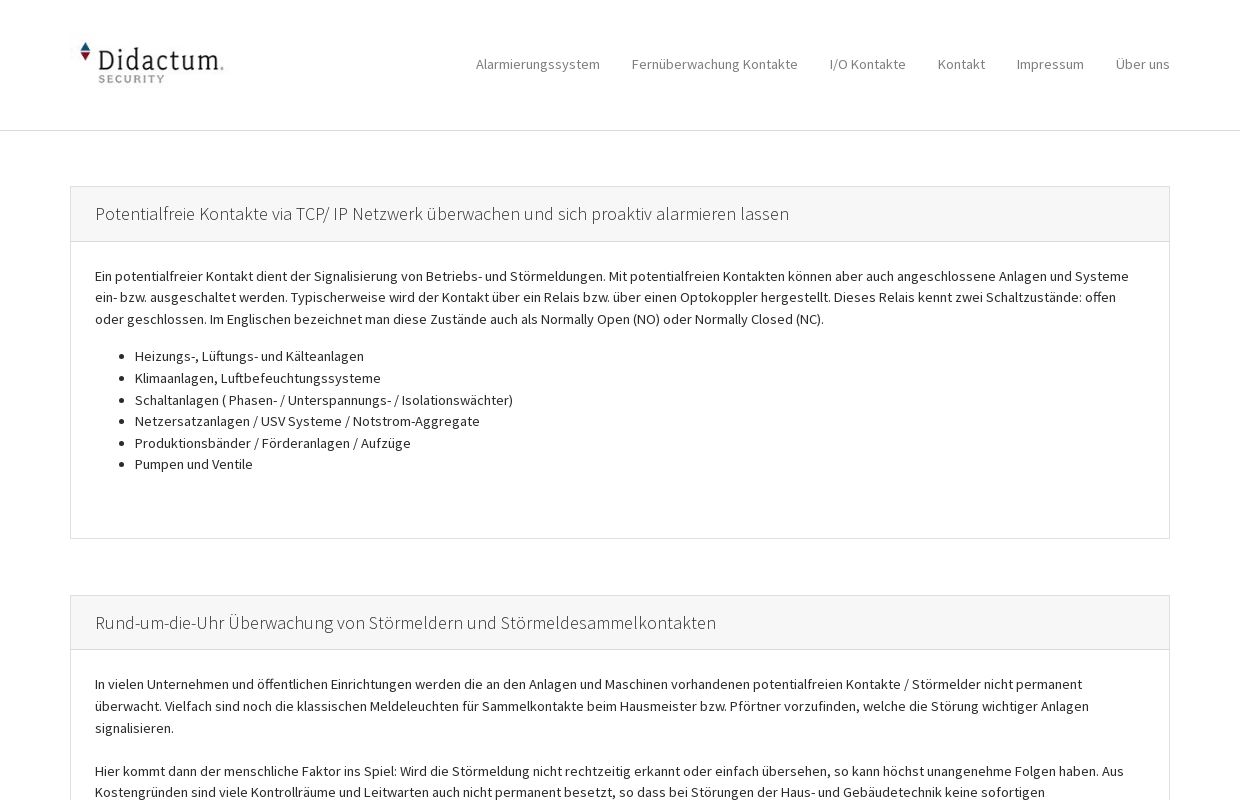Open the Fernüberwachung Kontakte page

coord(714,64)
